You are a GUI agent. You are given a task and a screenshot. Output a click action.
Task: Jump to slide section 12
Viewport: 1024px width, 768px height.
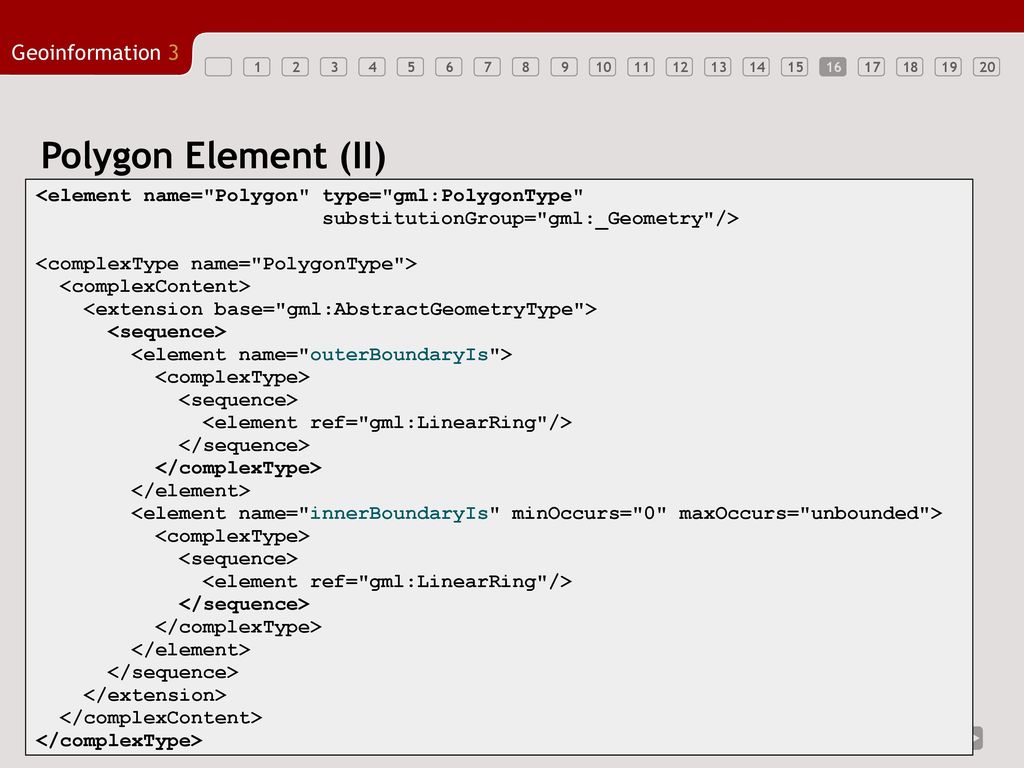tap(680, 67)
